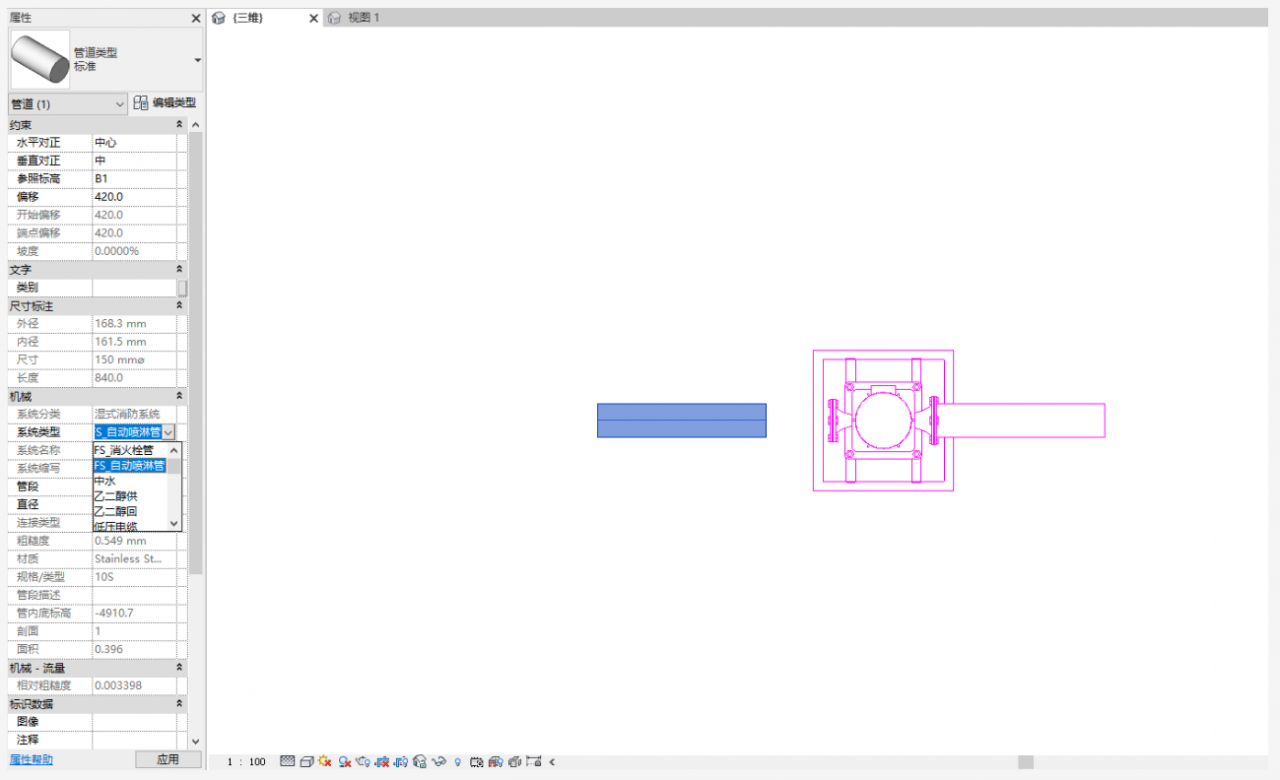Screen dimensions: 1280x780
Task: Open the 属性帮助 link
Action: tap(31, 760)
